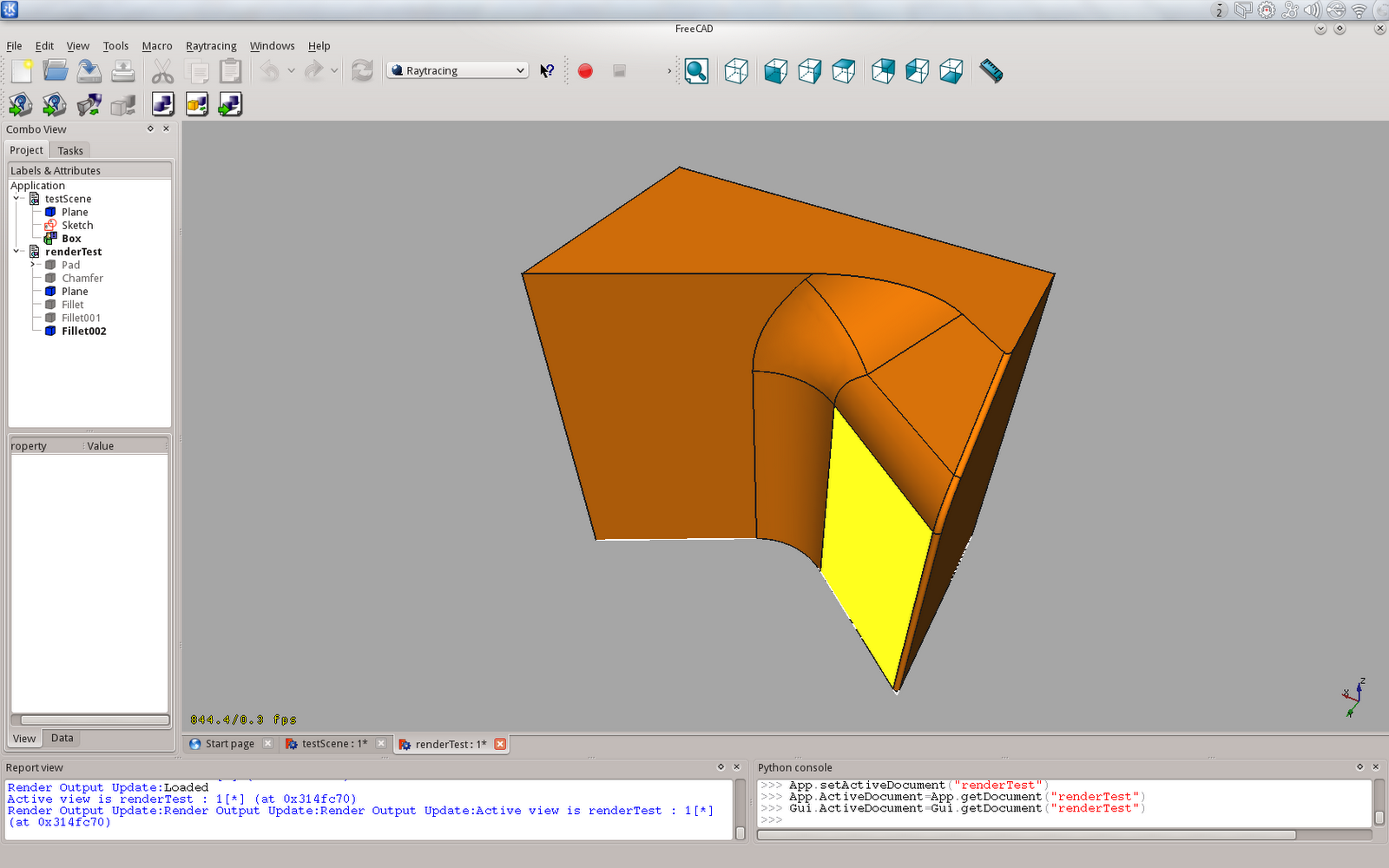Click inside the Python console input line
1389x868 pixels.
[x=955, y=819]
